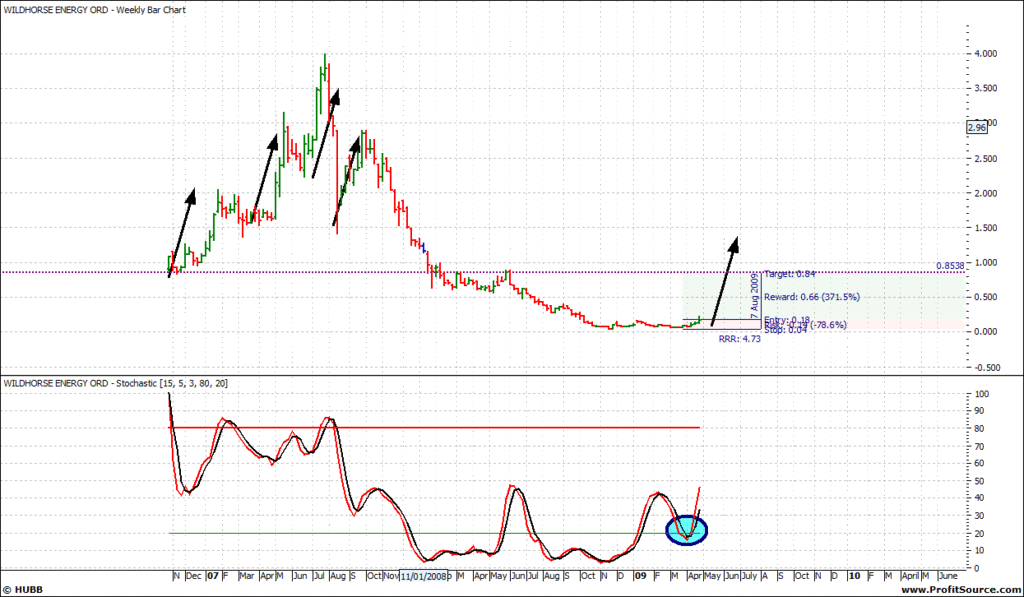This screenshot has width=1024, height=597.
Task: Click the 'Weekly Bar Chart' title text
Action: (151, 10)
